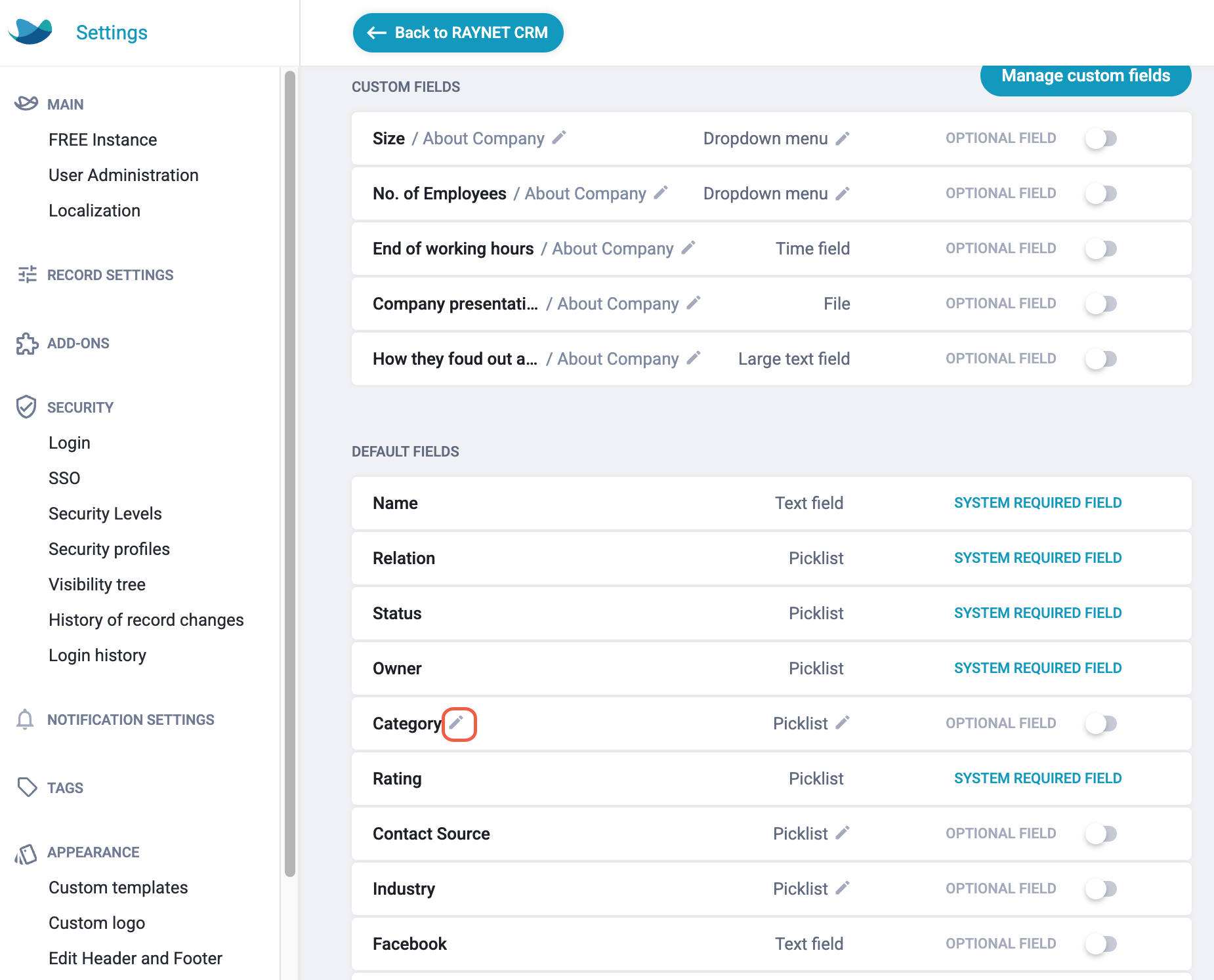The width and height of the screenshot is (1214, 980).
Task: Click pencil next to End of working hours
Action: (x=688, y=248)
